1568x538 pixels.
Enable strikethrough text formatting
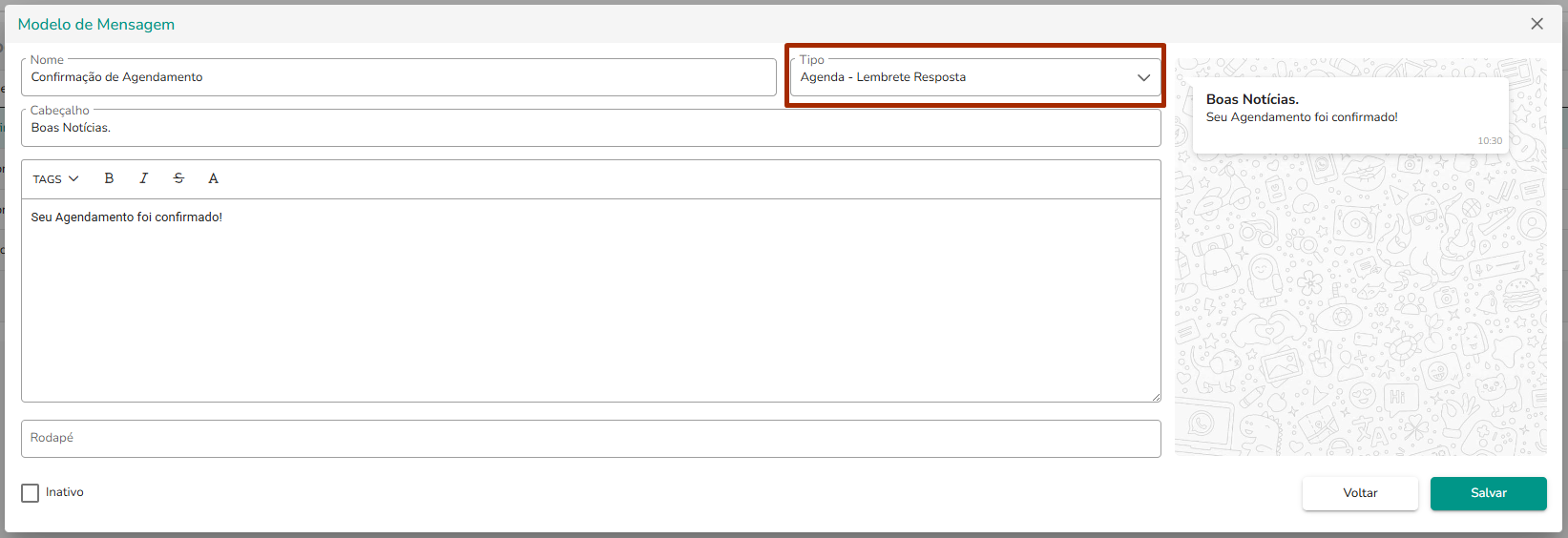click(x=178, y=178)
